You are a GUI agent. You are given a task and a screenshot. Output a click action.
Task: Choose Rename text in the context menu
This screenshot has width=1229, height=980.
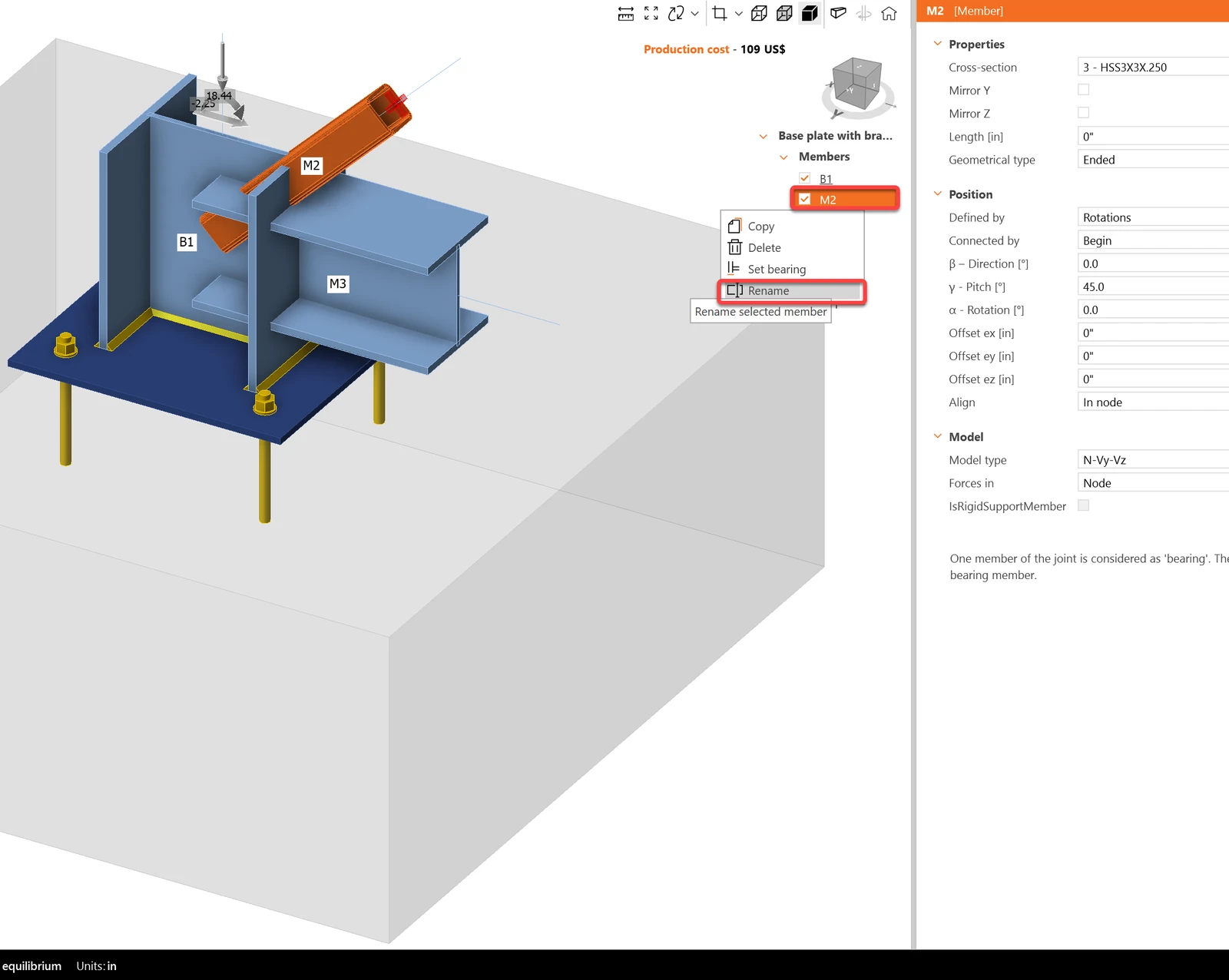768,290
